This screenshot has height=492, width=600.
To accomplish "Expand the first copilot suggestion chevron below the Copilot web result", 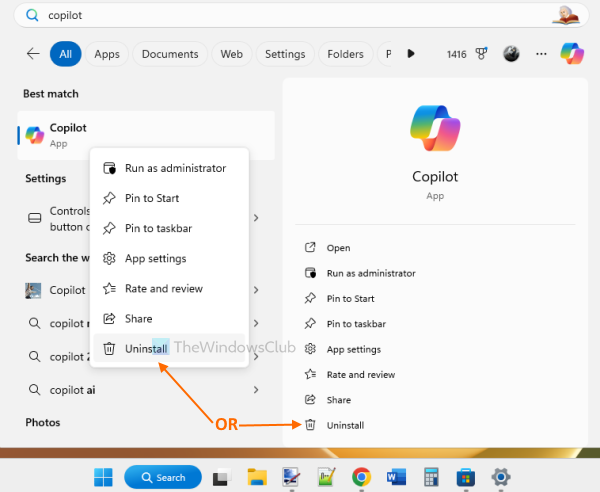I will (256, 323).
